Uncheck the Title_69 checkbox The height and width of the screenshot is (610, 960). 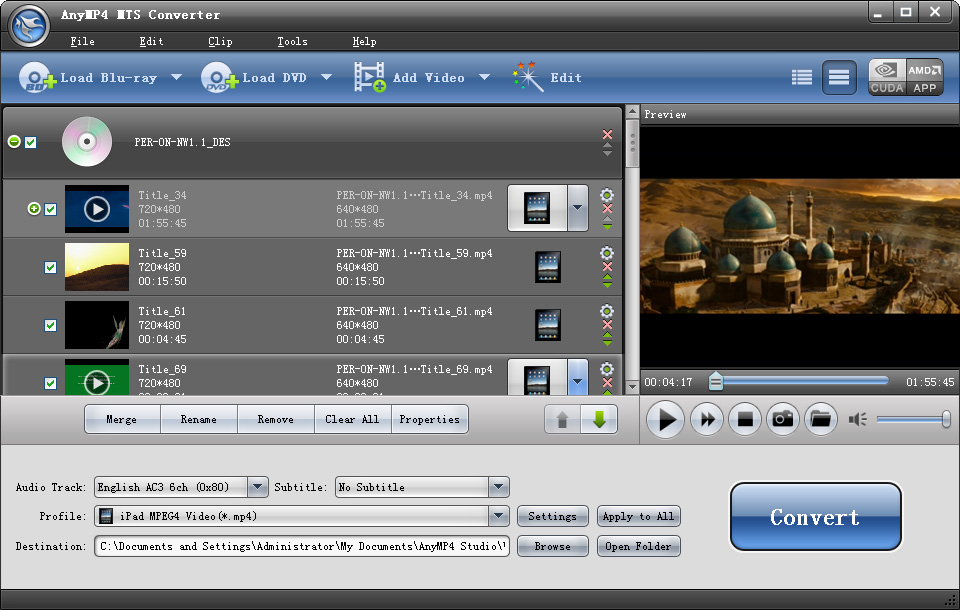51,383
